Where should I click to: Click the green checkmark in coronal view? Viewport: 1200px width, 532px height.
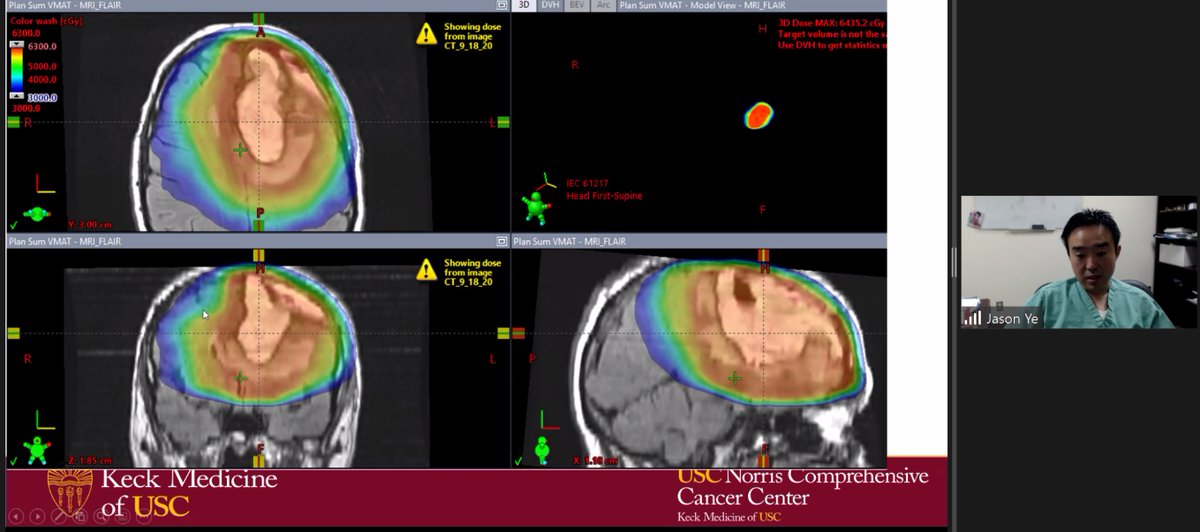tap(13, 461)
